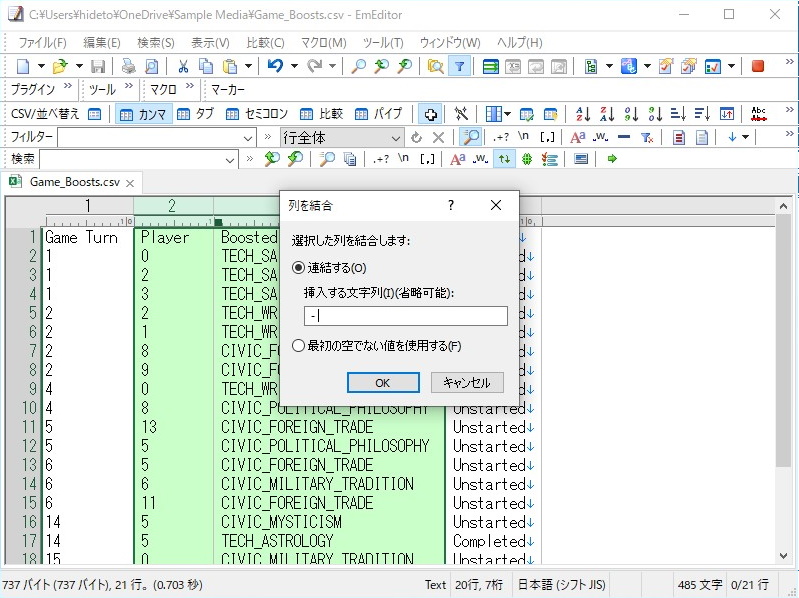This screenshot has height=598, width=799.
Task: Open the マクロ(M) menu
Action: [x=324, y=43]
